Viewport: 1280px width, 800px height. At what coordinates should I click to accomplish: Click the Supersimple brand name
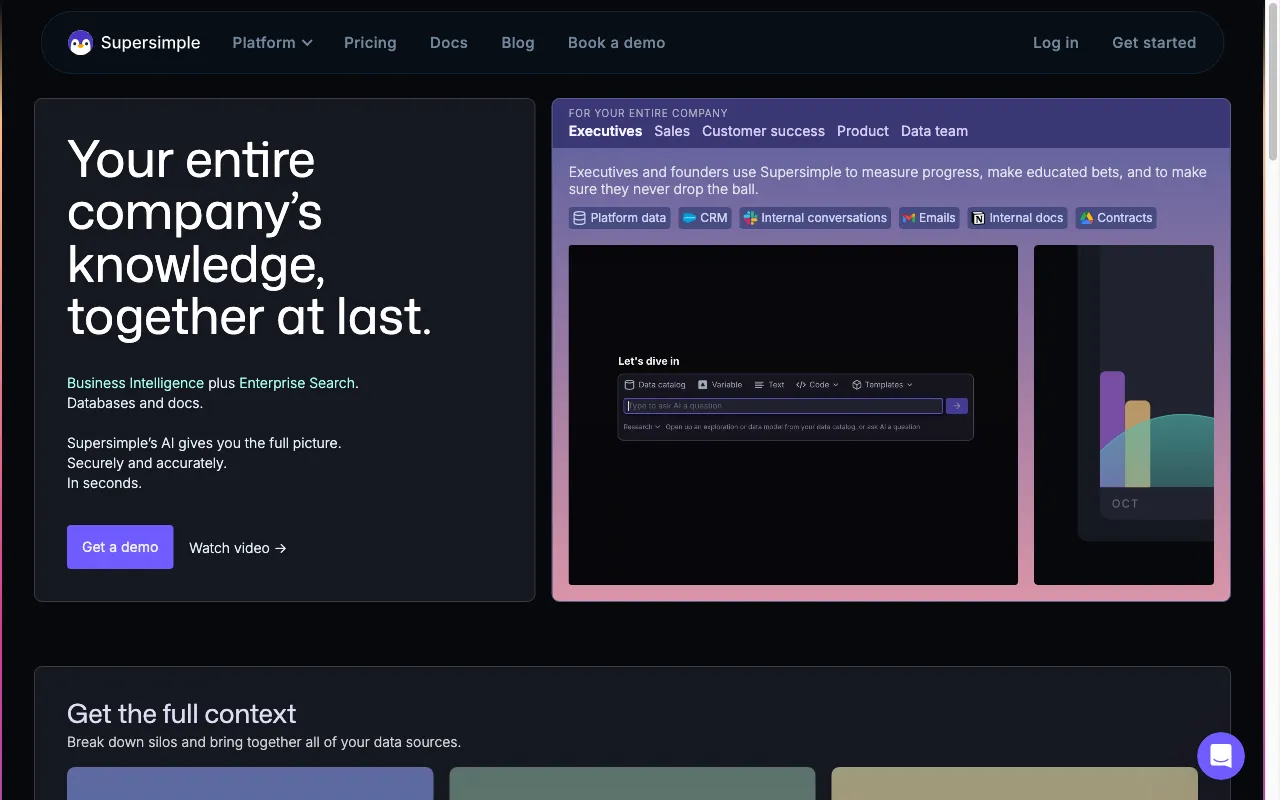pyautogui.click(x=151, y=43)
